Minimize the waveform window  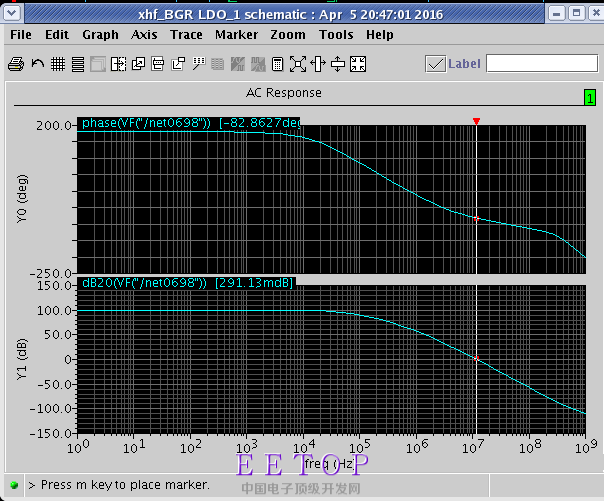click(x=556, y=14)
